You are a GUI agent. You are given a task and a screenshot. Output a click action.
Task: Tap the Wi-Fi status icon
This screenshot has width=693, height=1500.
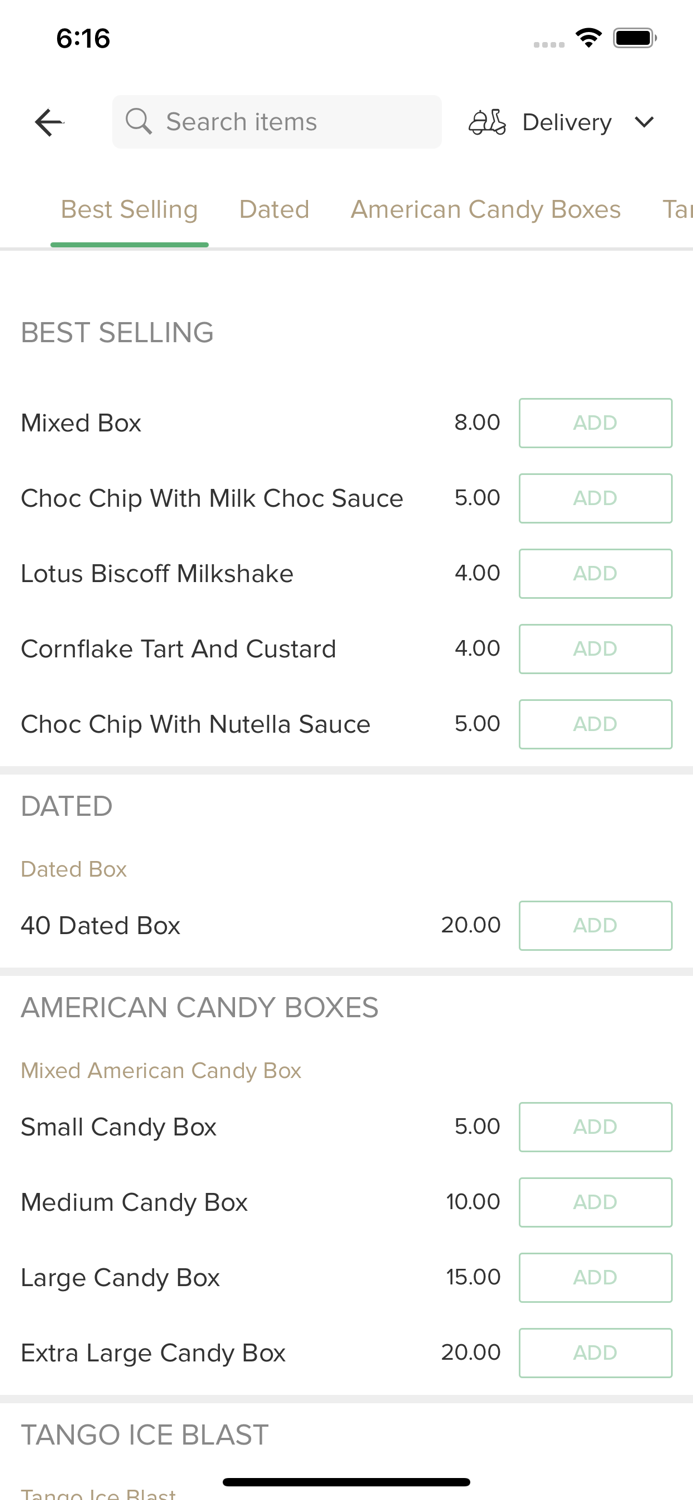(588, 38)
